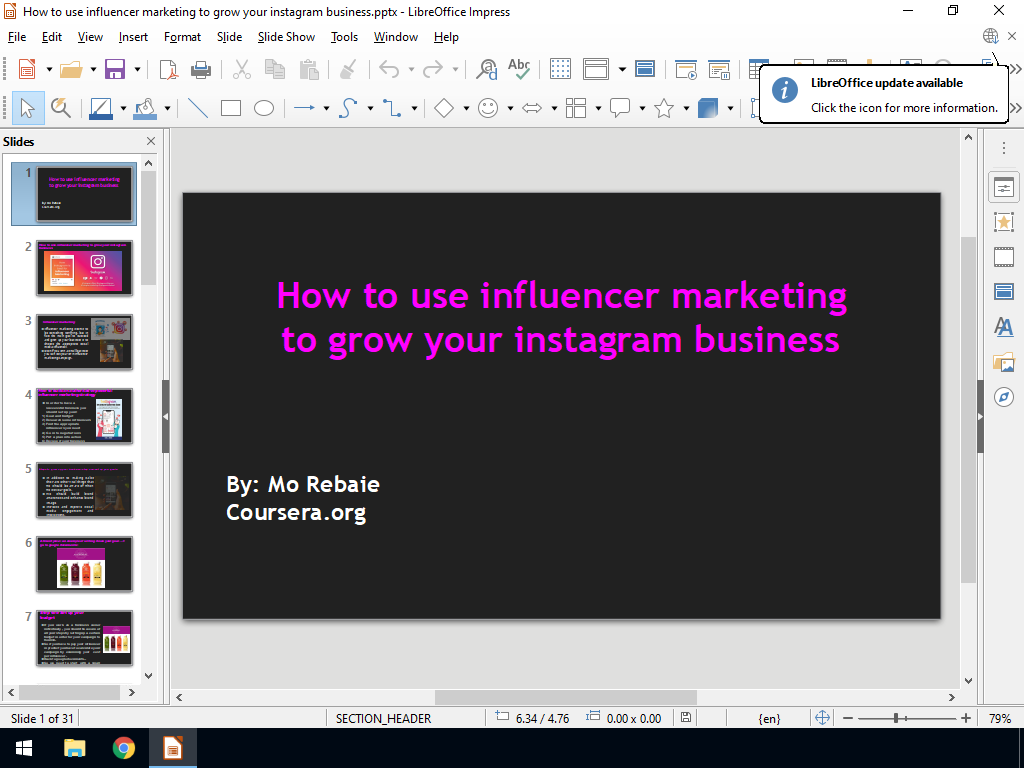The width and height of the screenshot is (1024, 768).
Task: Toggle the Display Grid button
Action: [561, 69]
